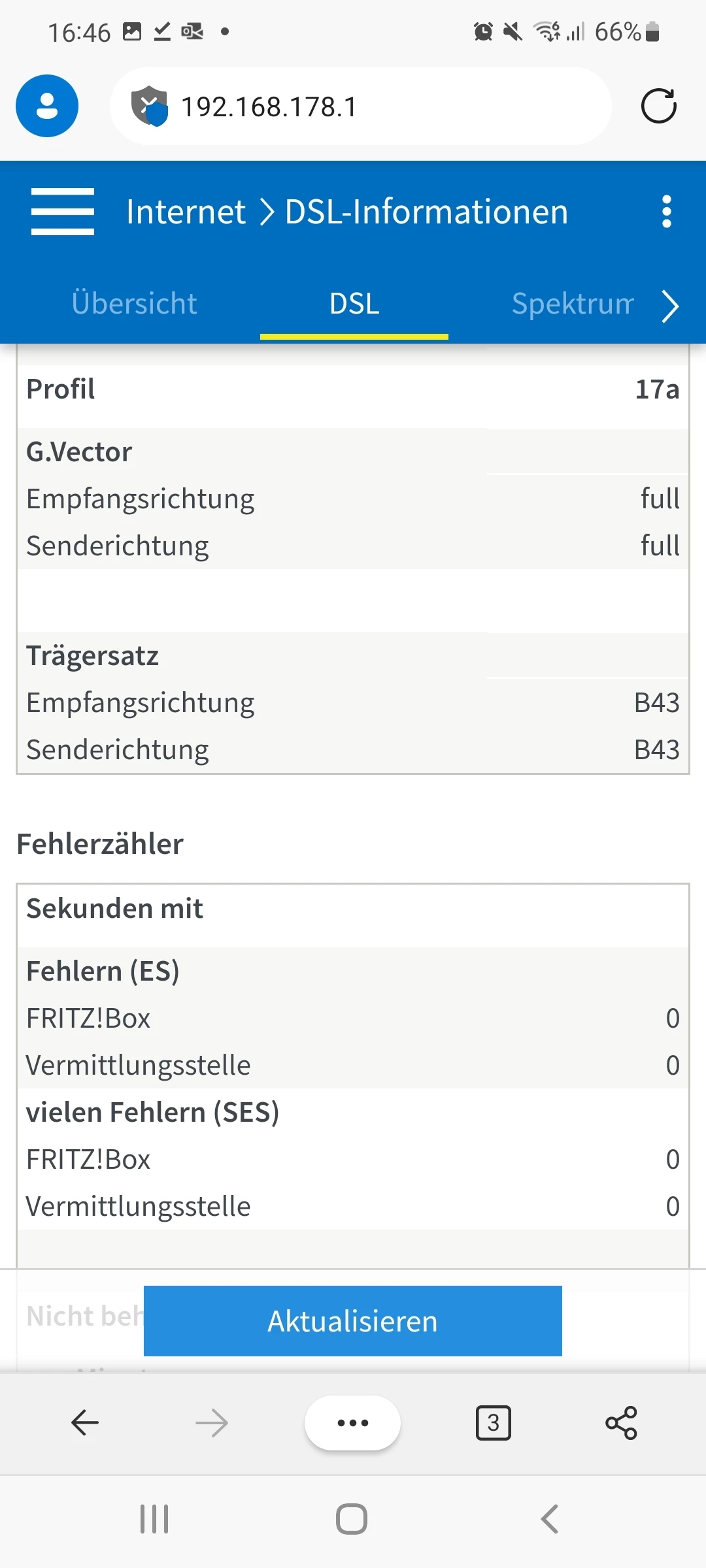Tap the site security shield icon
The width and height of the screenshot is (706, 1568).
tap(149, 106)
